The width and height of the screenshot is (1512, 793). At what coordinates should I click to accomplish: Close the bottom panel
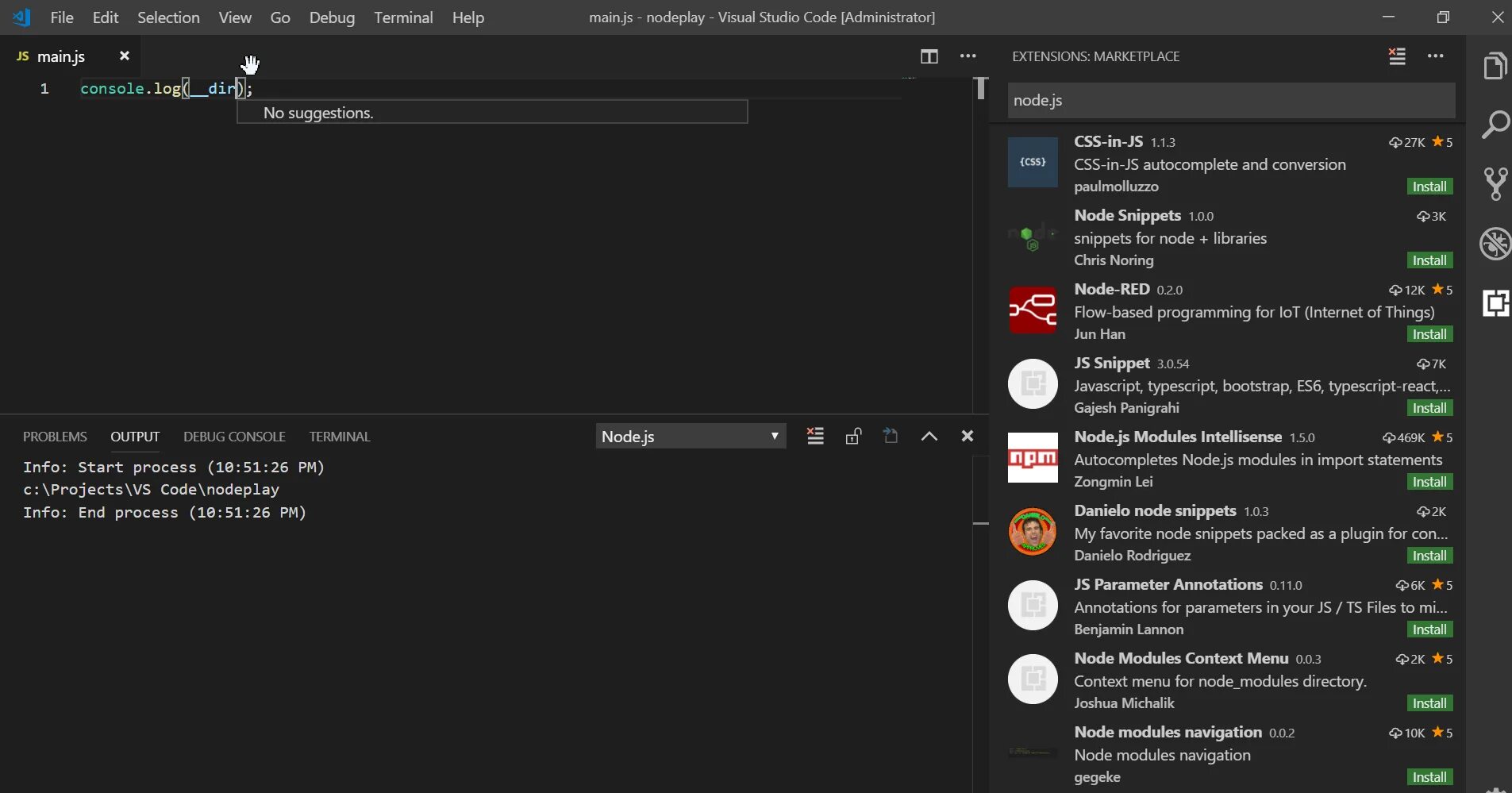click(x=967, y=436)
